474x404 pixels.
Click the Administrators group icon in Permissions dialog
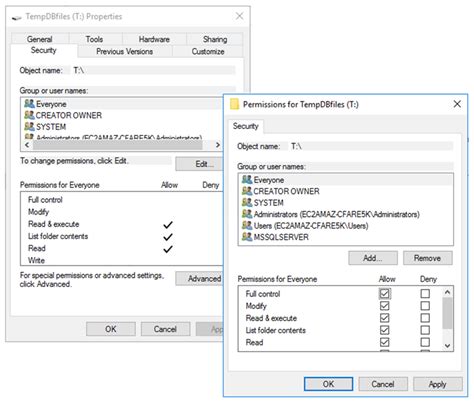click(x=247, y=214)
